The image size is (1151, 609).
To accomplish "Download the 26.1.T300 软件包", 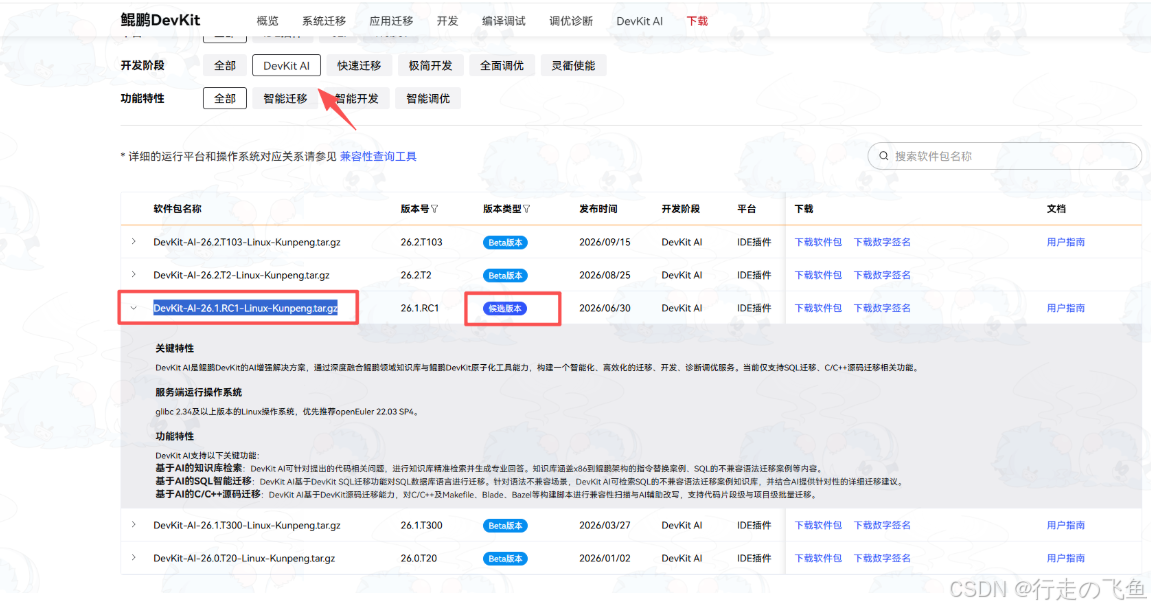I will pos(818,525).
